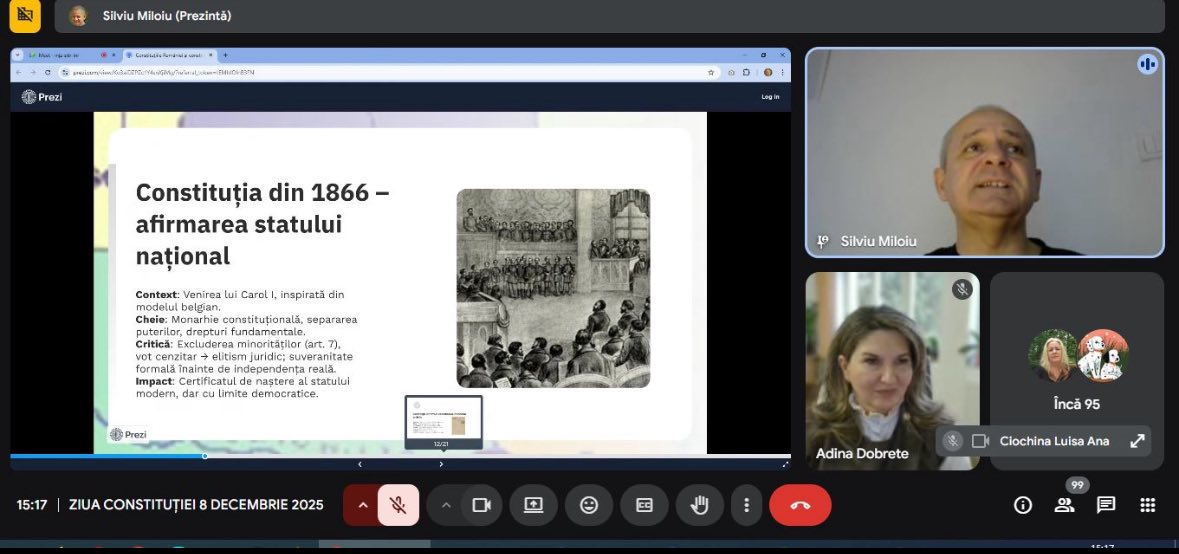
Task: Open the activities grid icon
Action: 1147,505
